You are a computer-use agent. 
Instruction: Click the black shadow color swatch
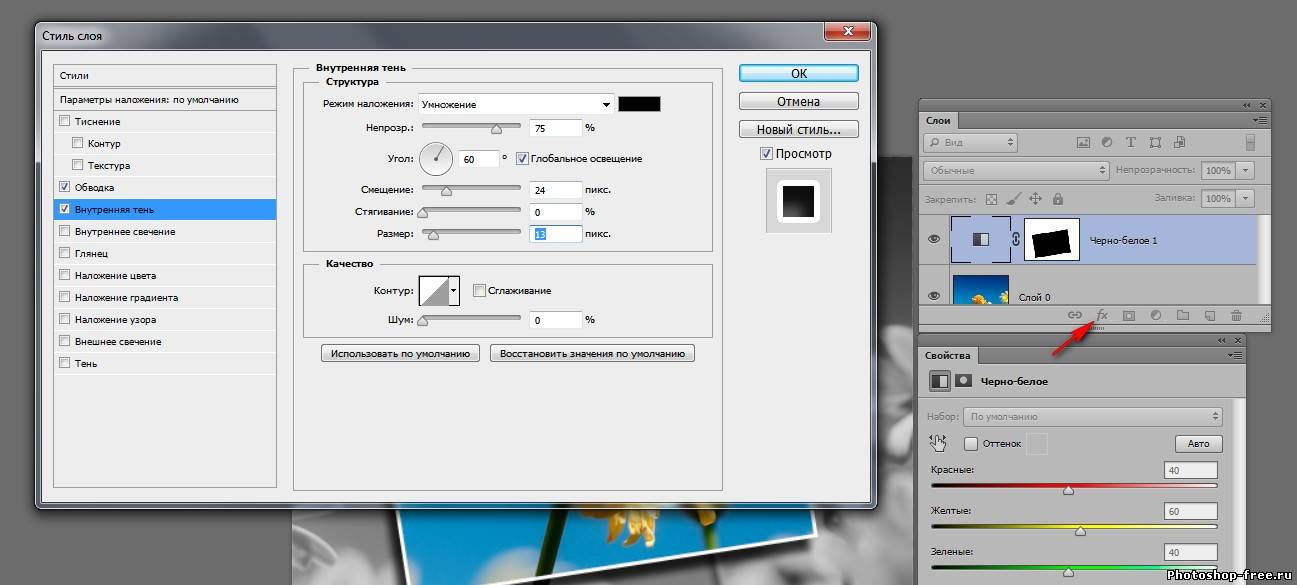point(639,105)
